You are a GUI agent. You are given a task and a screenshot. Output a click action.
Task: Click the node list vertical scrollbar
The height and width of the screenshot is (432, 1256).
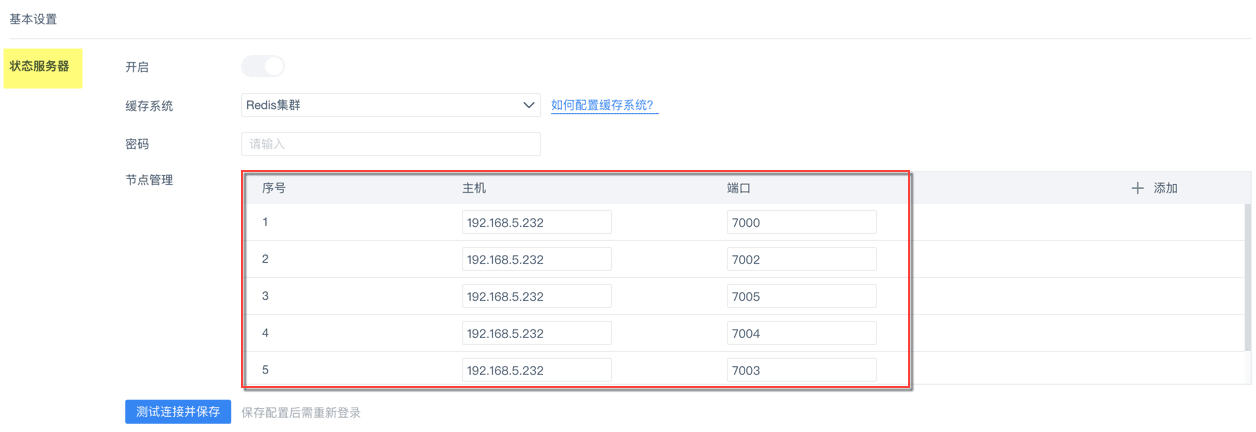[1247, 275]
